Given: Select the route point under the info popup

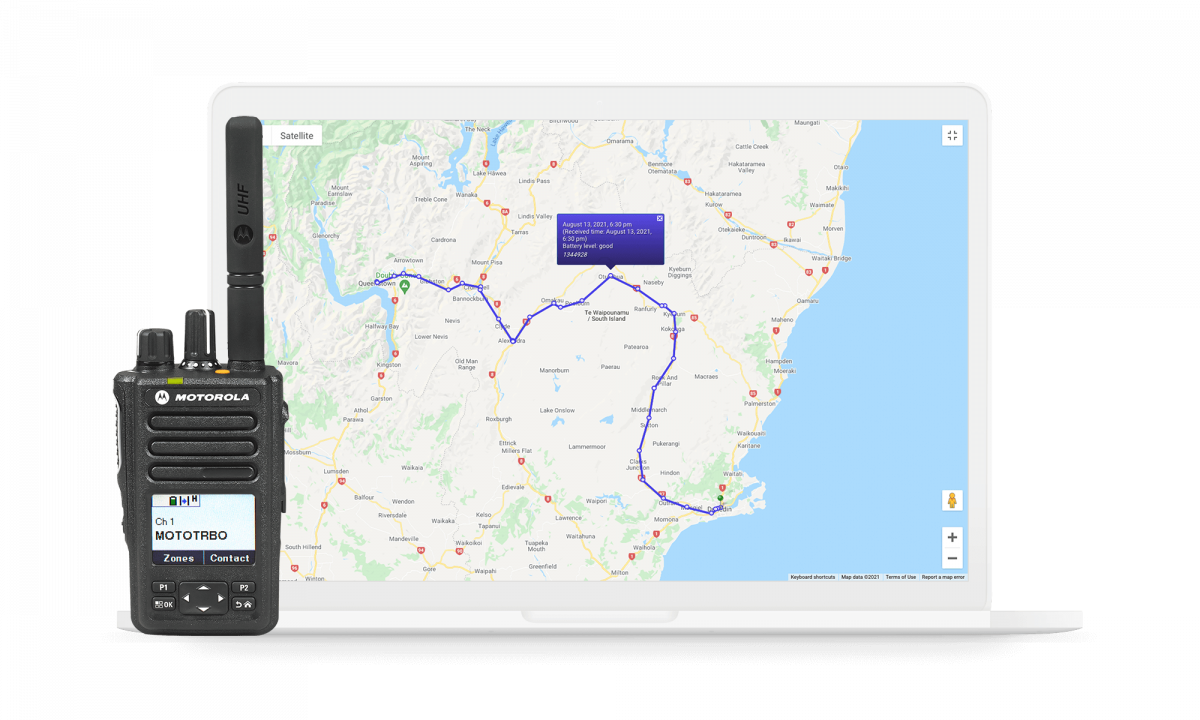Looking at the screenshot, I should pos(611,276).
